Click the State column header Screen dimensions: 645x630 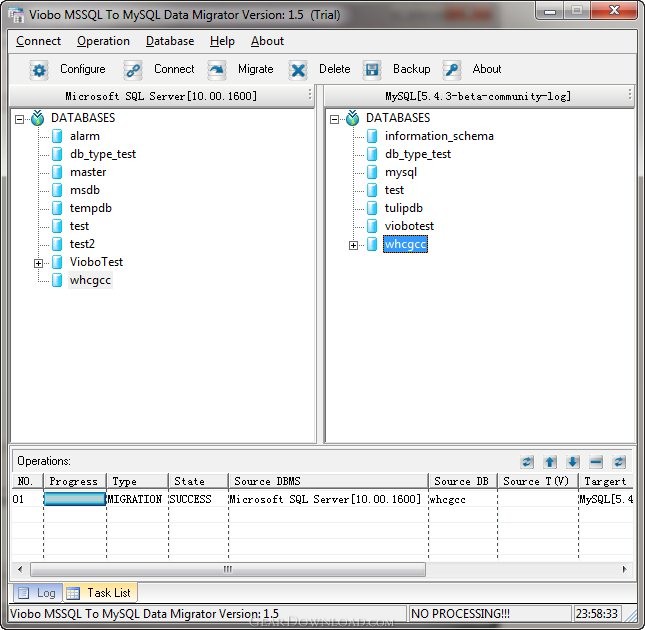[x=198, y=481]
